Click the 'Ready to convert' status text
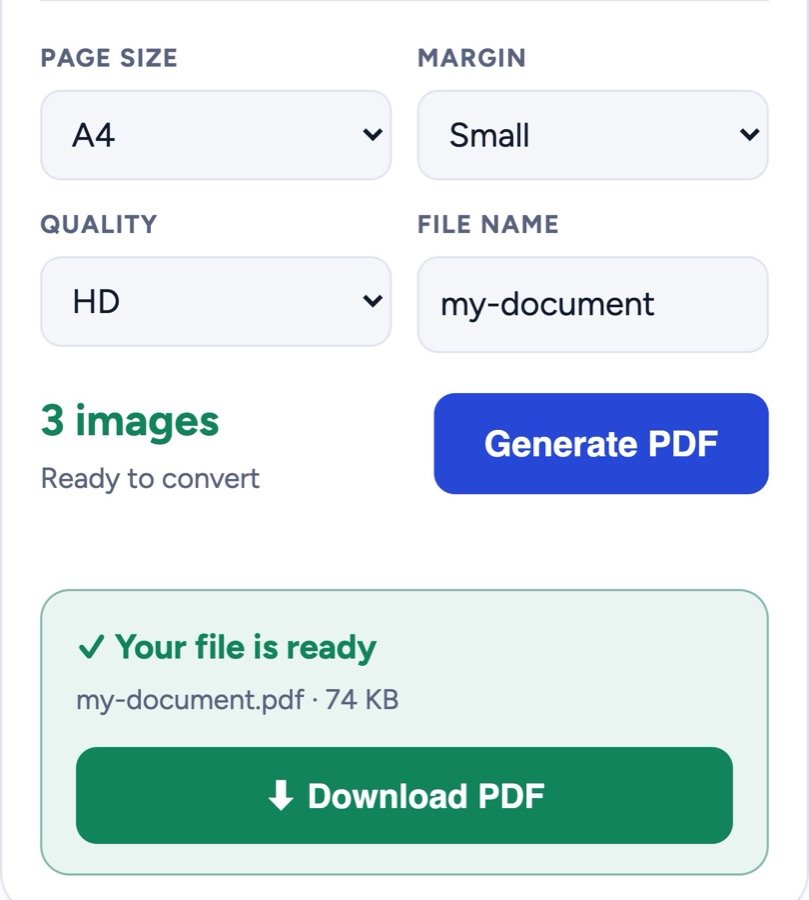 point(150,479)
